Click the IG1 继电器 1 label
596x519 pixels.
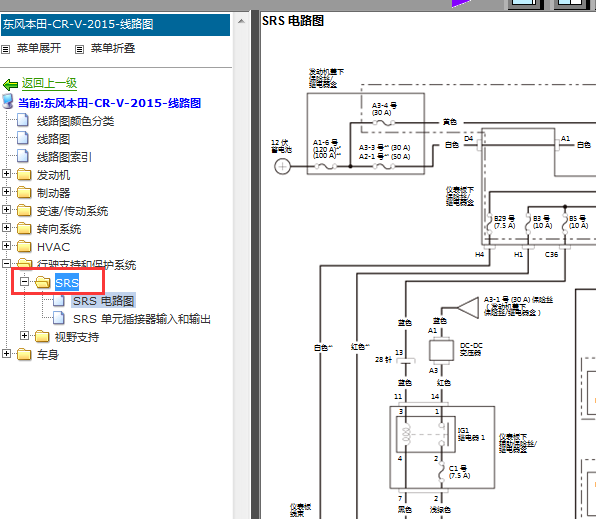(x=471, y=434)
